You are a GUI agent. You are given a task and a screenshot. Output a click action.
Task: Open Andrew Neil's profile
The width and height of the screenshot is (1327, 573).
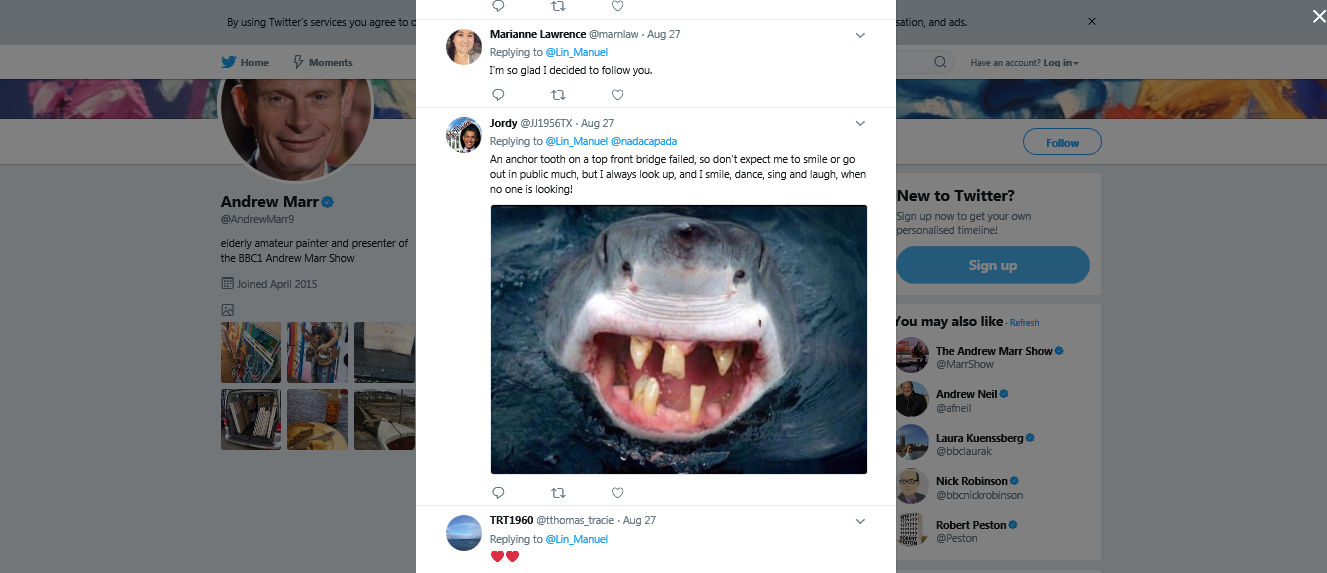pos(966,394)
